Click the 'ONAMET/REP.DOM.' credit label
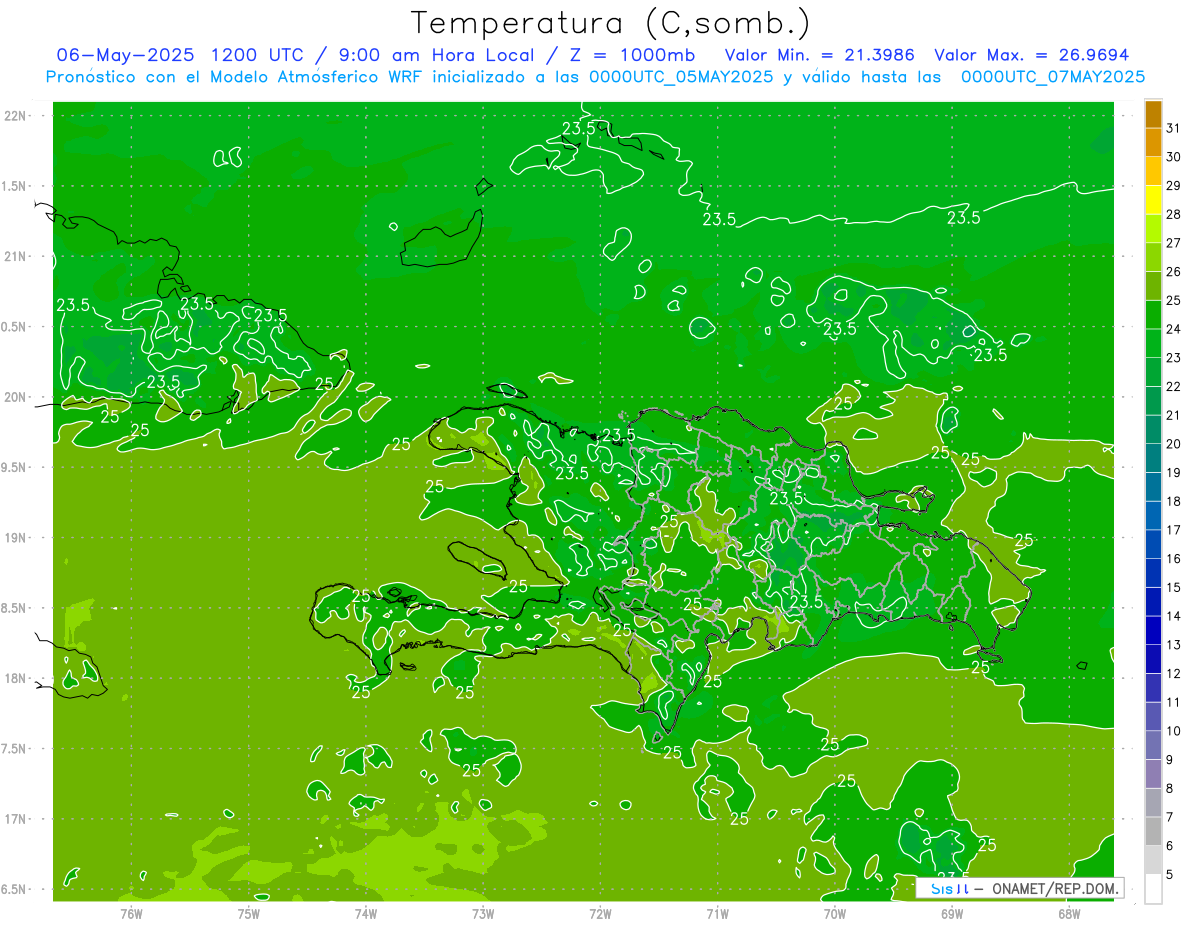This screenshot has height=927, width=1200. 1054,888
